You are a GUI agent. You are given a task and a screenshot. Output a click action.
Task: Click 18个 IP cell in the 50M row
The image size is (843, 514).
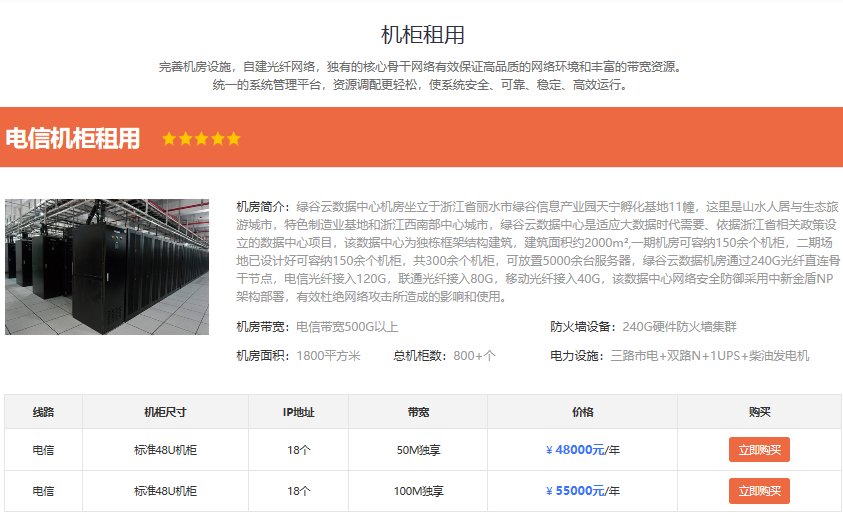(x=298, y=450)
